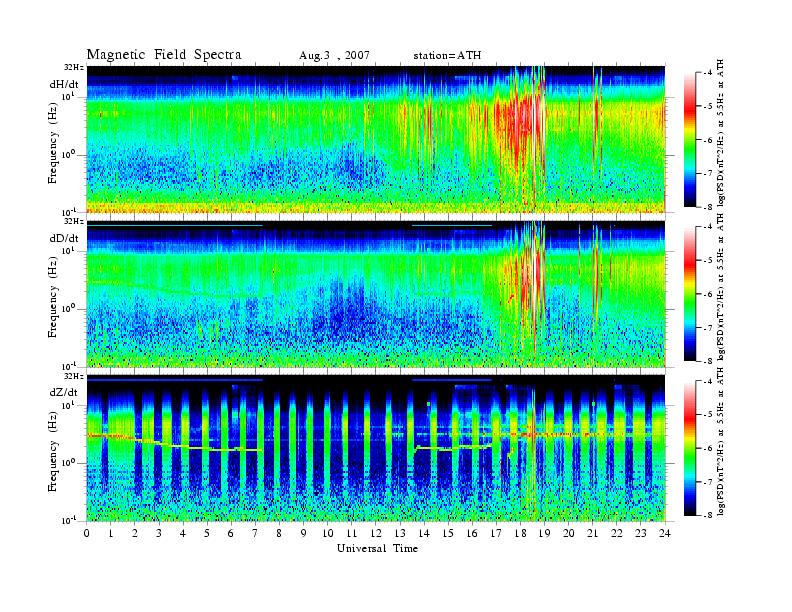The image size is (792, 612).
Task: Select the date text "Aug.3 , 2007"
Action: click(x=334, y=56)
